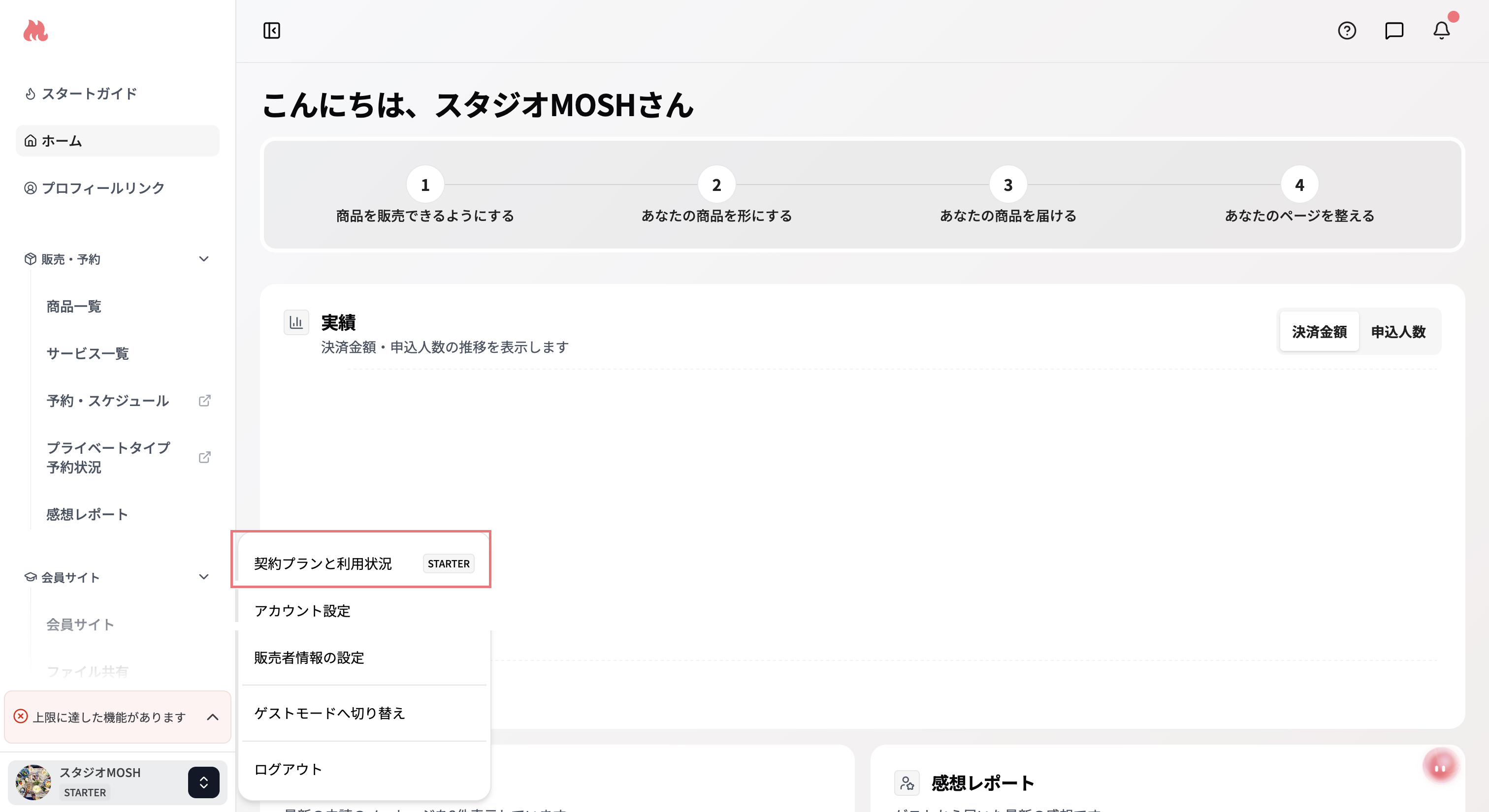Screen dimensions: 1489x812
Task: Open the help question mark icon
Action: pyautogui.click(x=1347, y=31)
